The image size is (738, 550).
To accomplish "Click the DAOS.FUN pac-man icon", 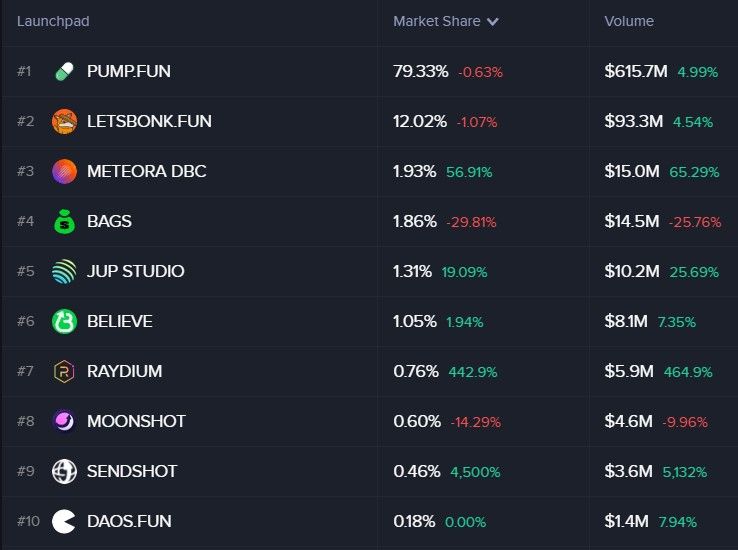I will point(64,521).
